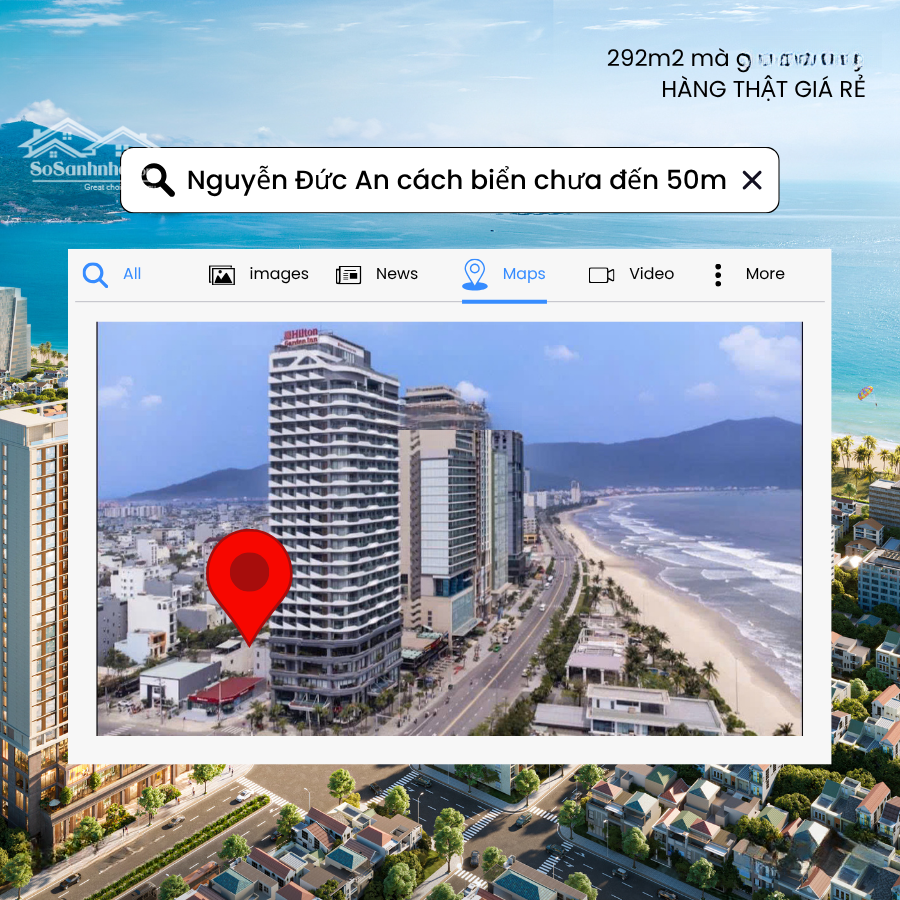900x900 pixels.
Task: Click the More label text
Action: click(765, 274)
